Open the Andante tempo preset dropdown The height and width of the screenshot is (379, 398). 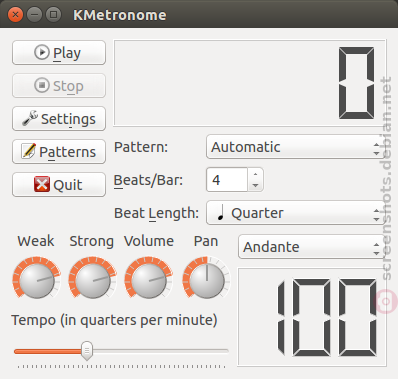click(312, 247)
